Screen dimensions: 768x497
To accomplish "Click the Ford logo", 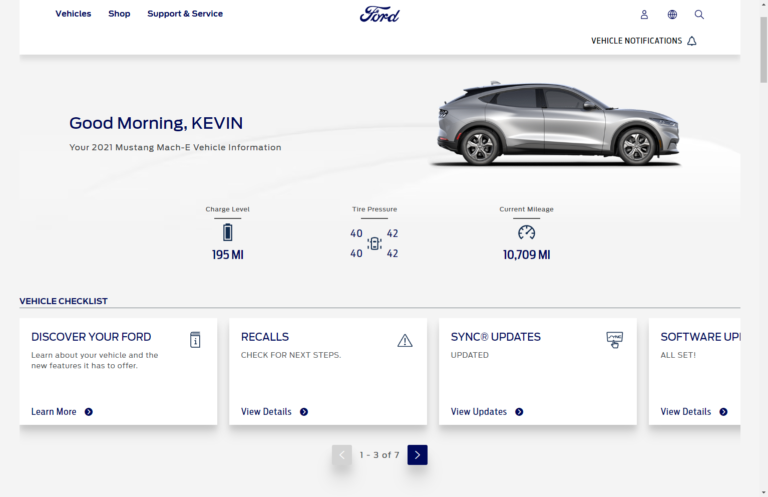I will (x=380, y=14).
